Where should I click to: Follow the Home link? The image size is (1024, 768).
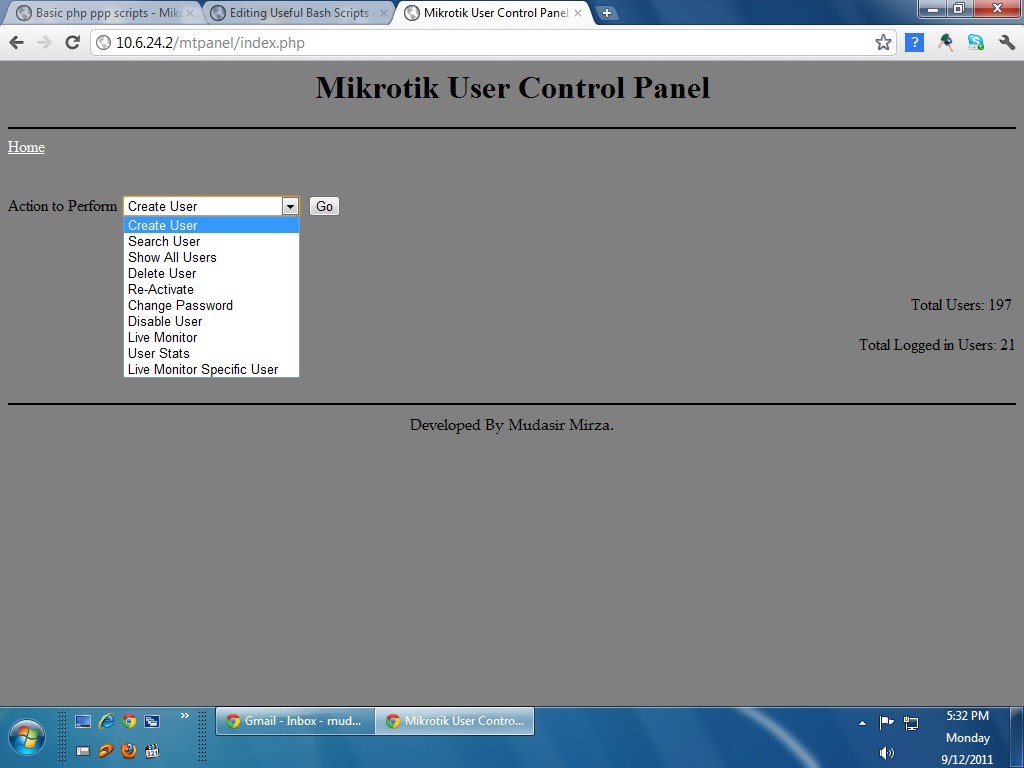pos(26,147)
